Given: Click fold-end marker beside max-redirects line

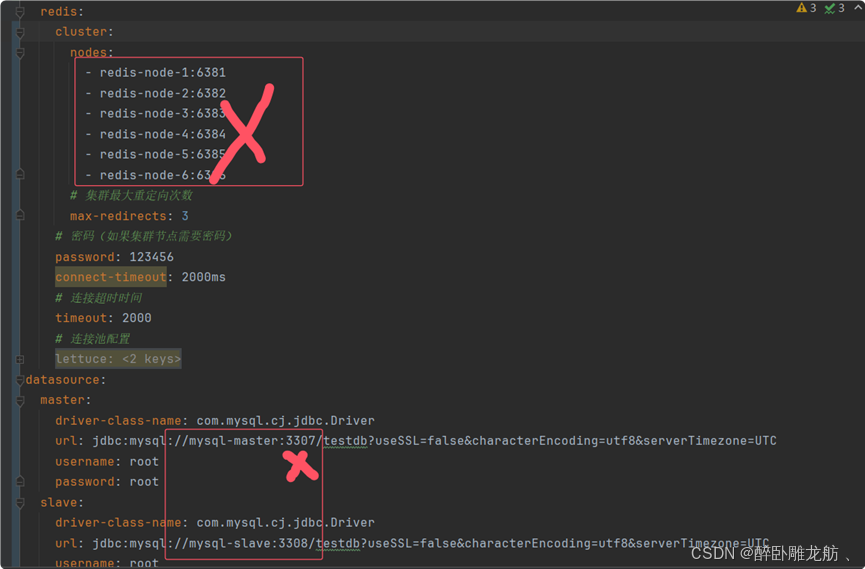Looking at the screenshot, I should pyautogui.click(x=20, y=215).
